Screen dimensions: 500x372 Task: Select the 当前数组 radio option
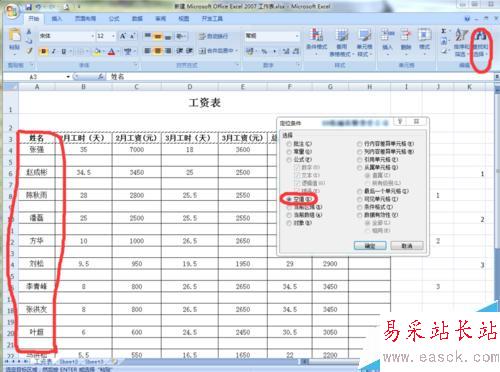pyautogui.click(x=289, y=215)
